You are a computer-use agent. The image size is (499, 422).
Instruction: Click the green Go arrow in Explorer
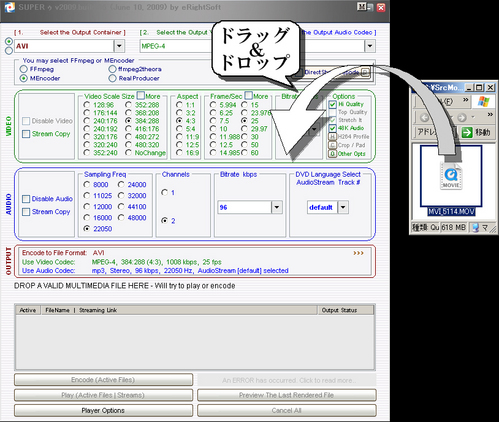pyautogui.click(x=467, y=132)
